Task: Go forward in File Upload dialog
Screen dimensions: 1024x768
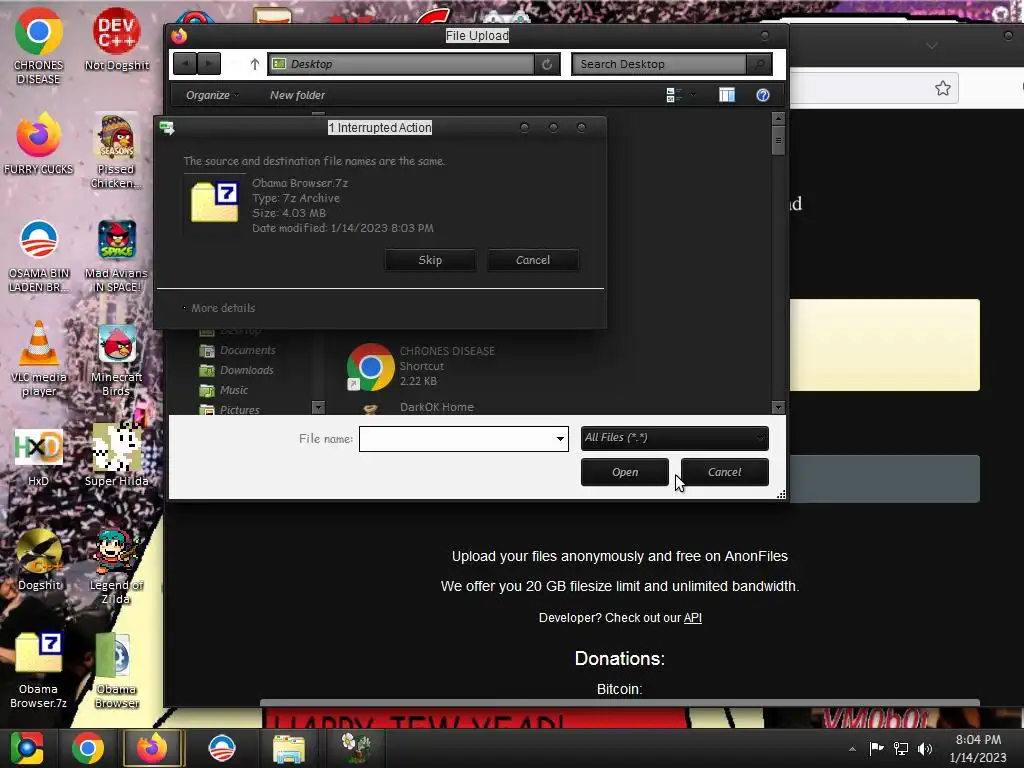Action: pos(209,64)
